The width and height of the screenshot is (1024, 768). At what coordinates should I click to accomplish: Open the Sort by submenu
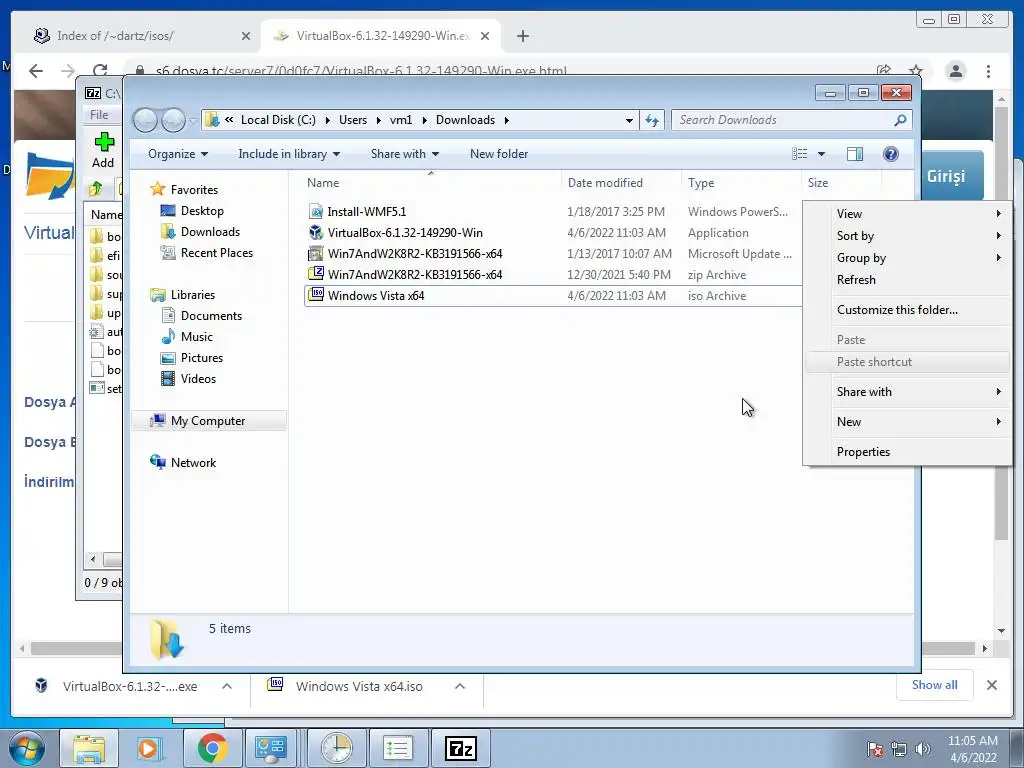(908, 236)
